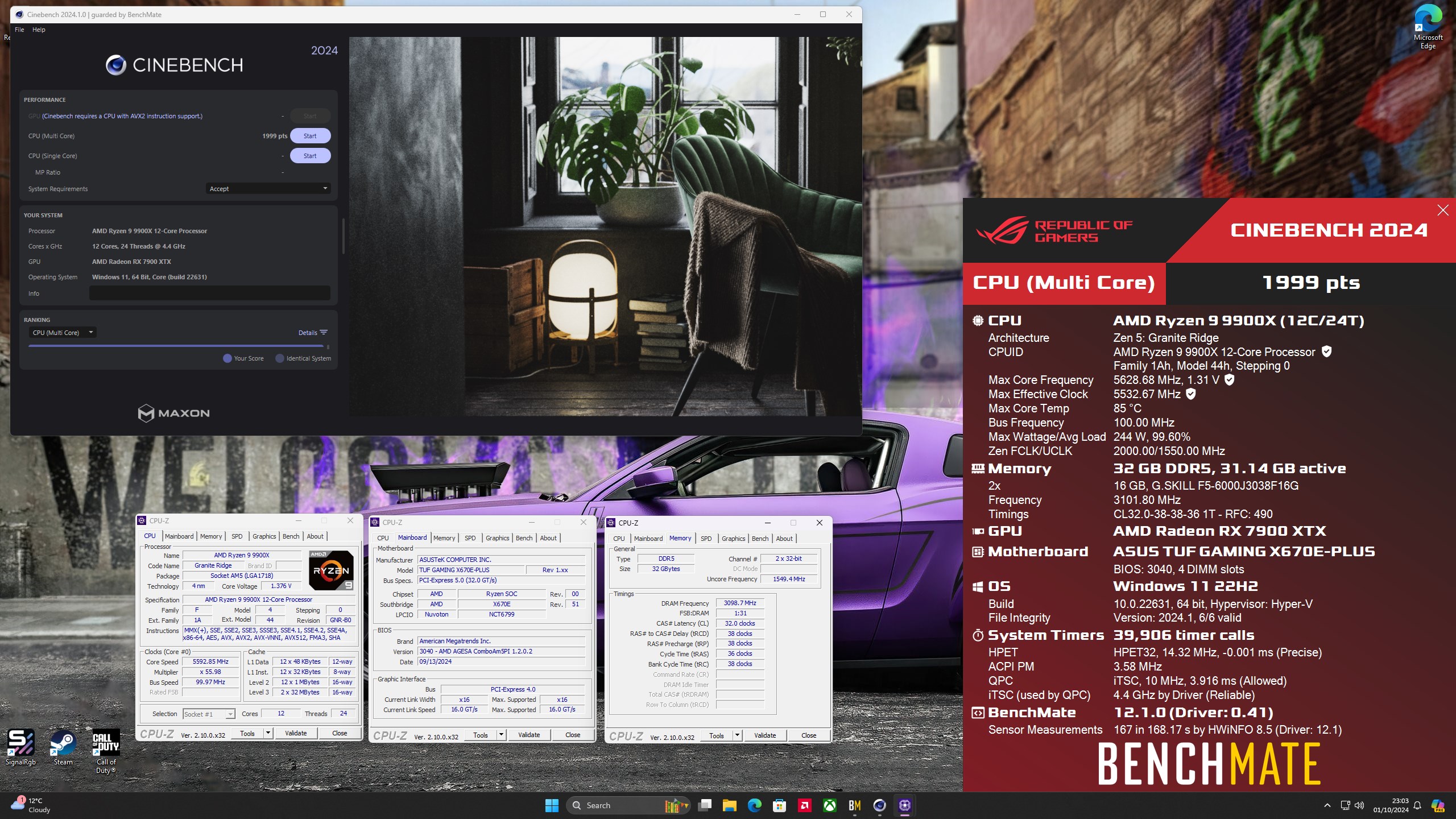Switch to the Bench tab in the CPU-Z CPU window
Image resolution: width=1456 pixels, height=819 pixels.
tap(291, 536)
